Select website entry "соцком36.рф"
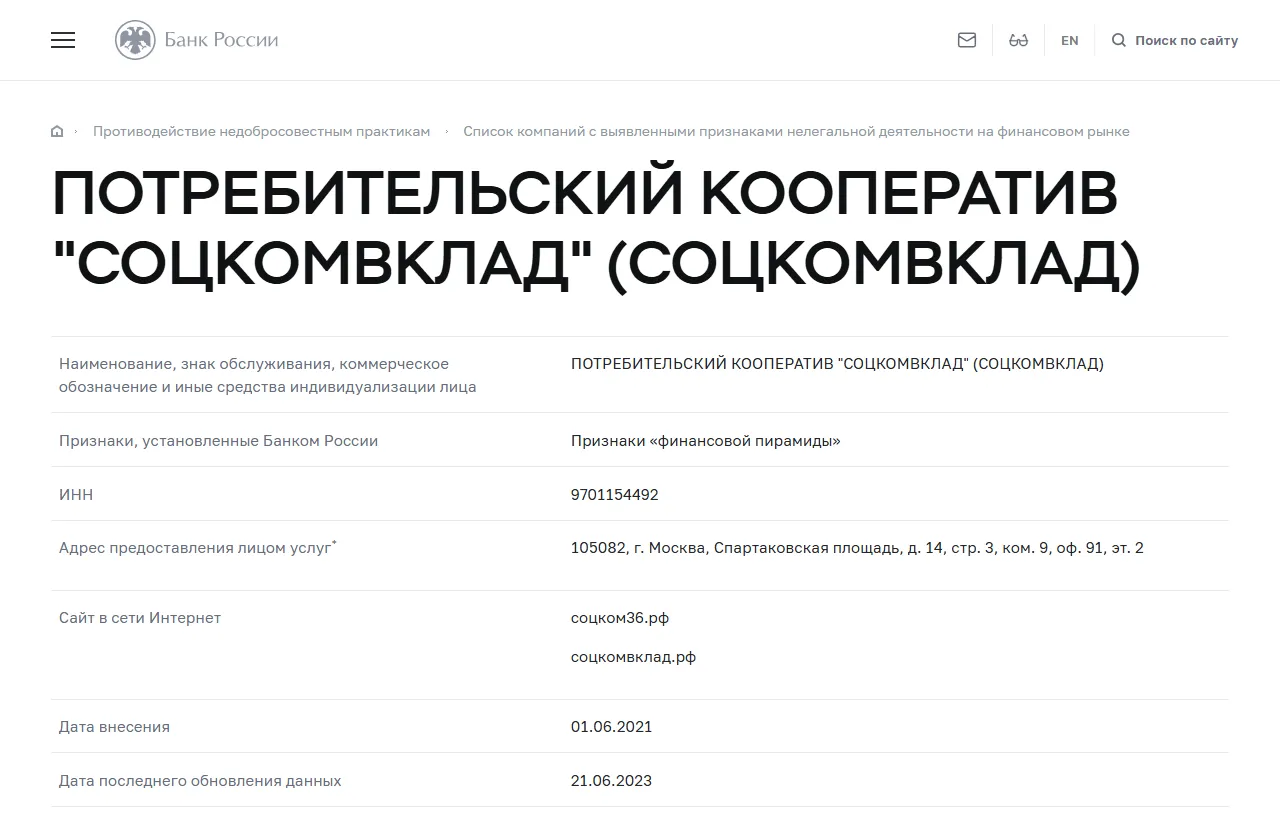 (620, 618)
